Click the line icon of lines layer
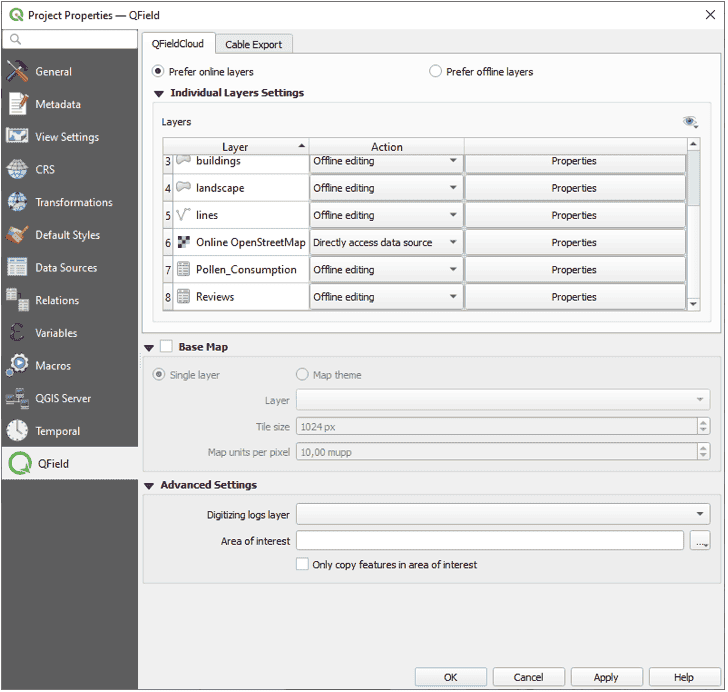Image resolution: width=728 pixels, height=692 pixels. [183, 215]
